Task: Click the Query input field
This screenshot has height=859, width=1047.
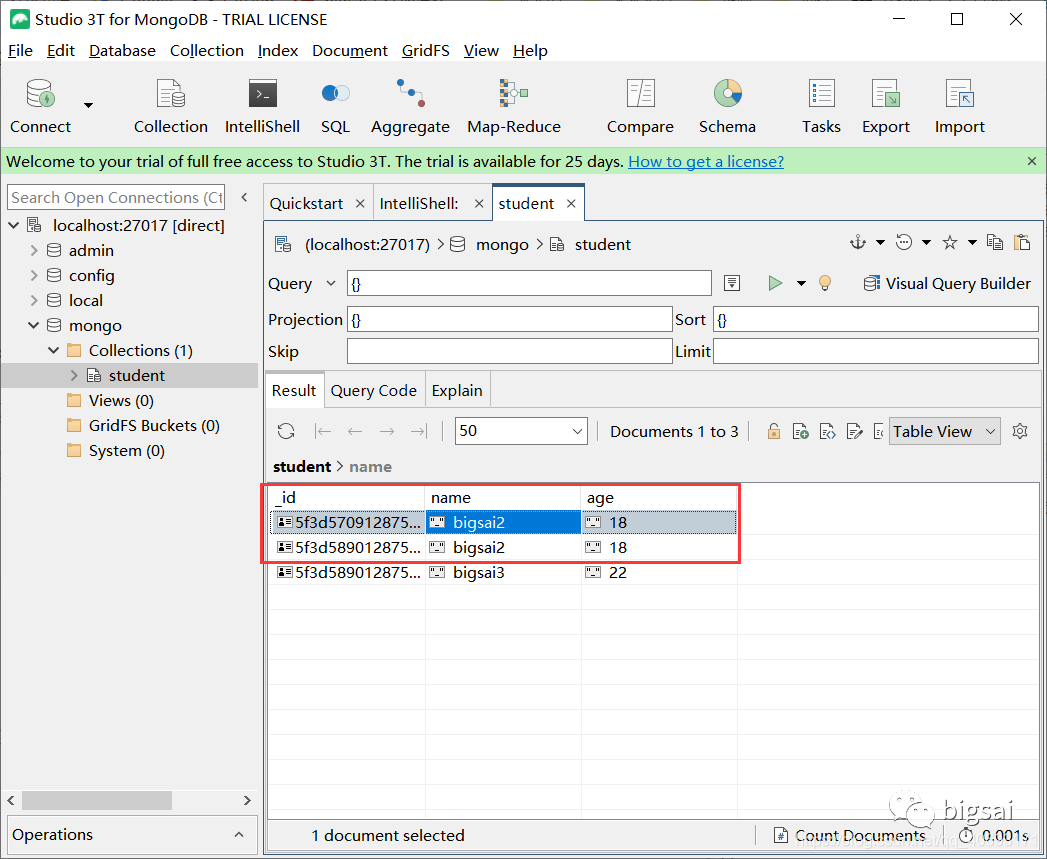Action: 529,283
